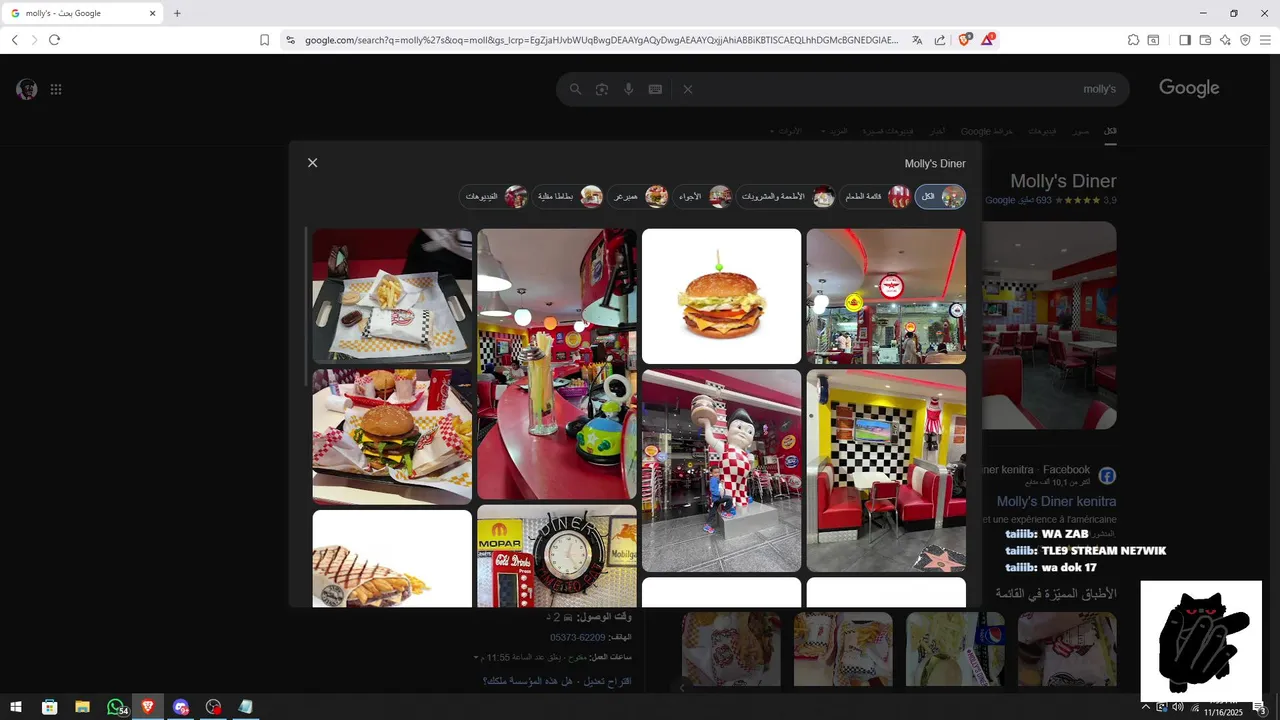The width and height of the screenshot is (1280, 720).
Task: Filter photos by همبرغر burger chip
Action: click(x=639, y=196)
